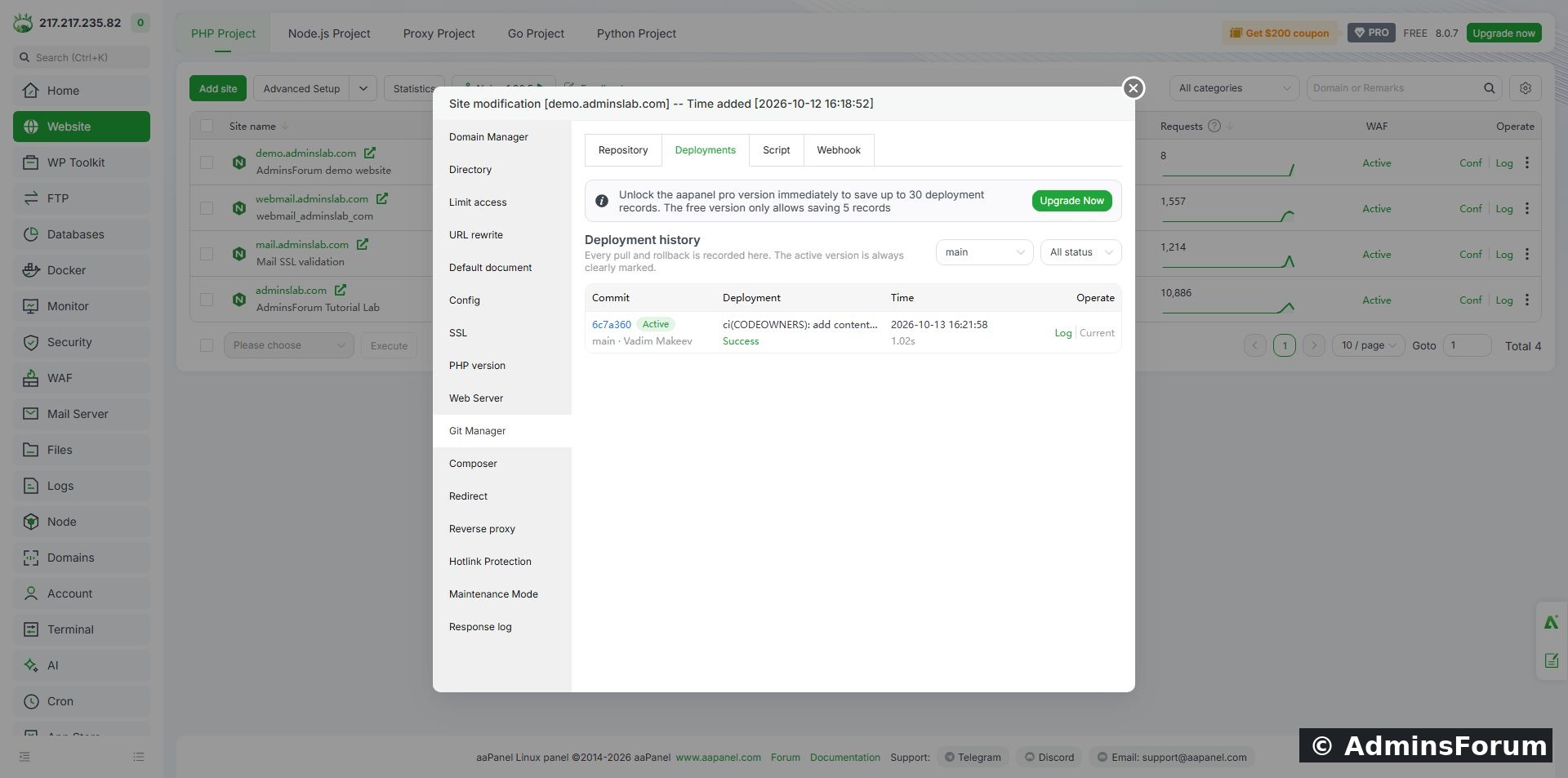The width and height of the screenshot is (1568, 778).
Task: Open Security shield icon in sidebar
Action: coord(30,342)
